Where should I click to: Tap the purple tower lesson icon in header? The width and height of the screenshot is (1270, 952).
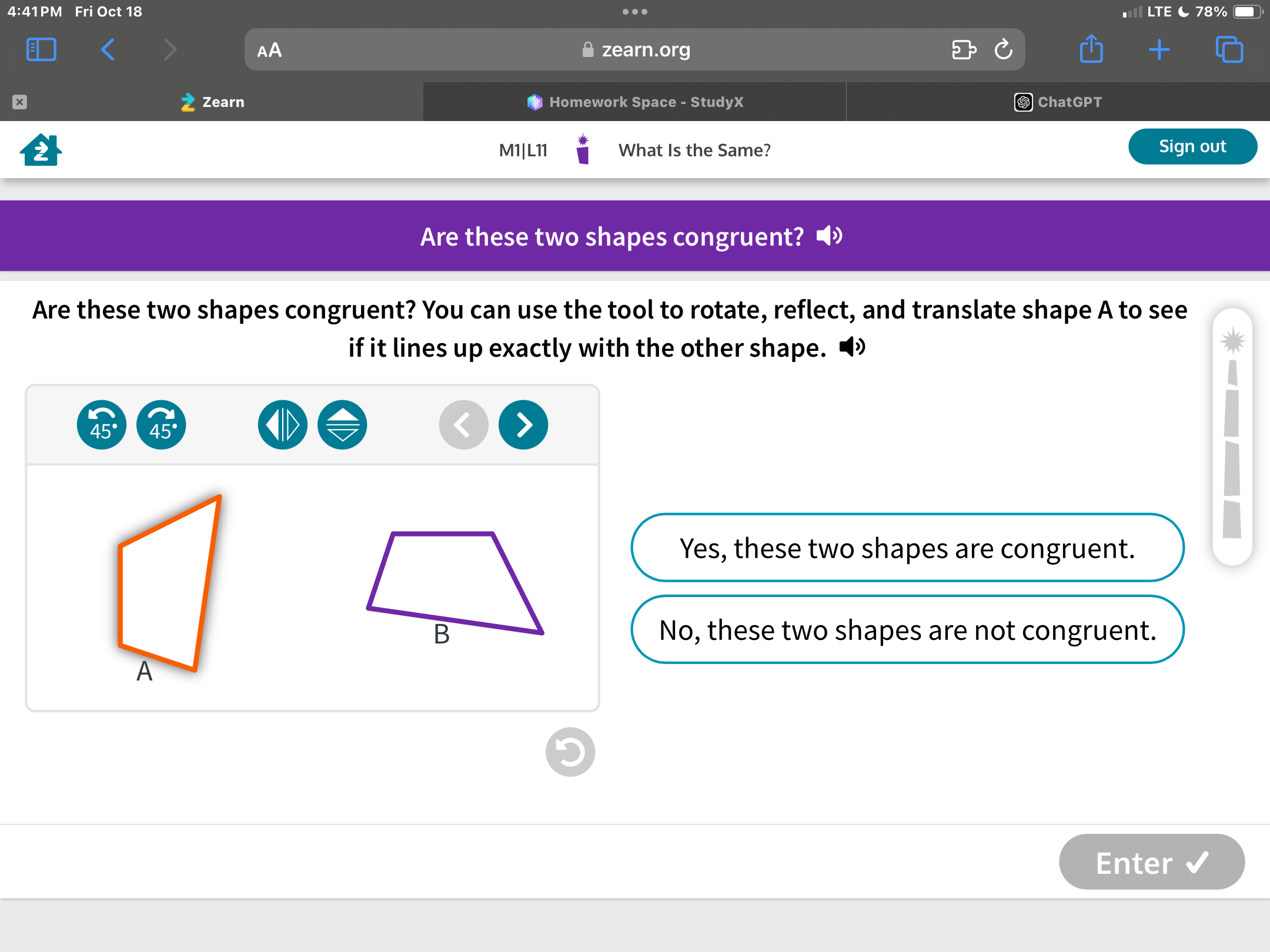[x=583, y=149]
